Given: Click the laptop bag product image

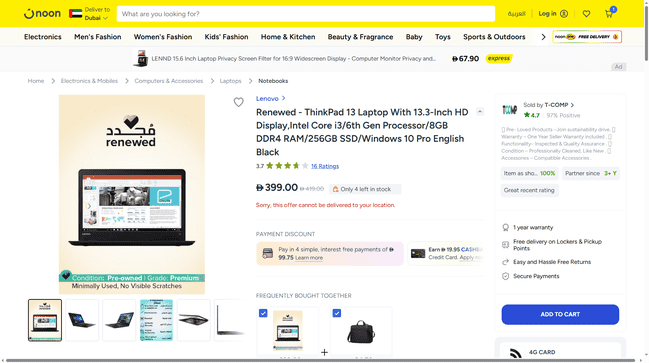Looking at the screenshot, I should point(361,331).
